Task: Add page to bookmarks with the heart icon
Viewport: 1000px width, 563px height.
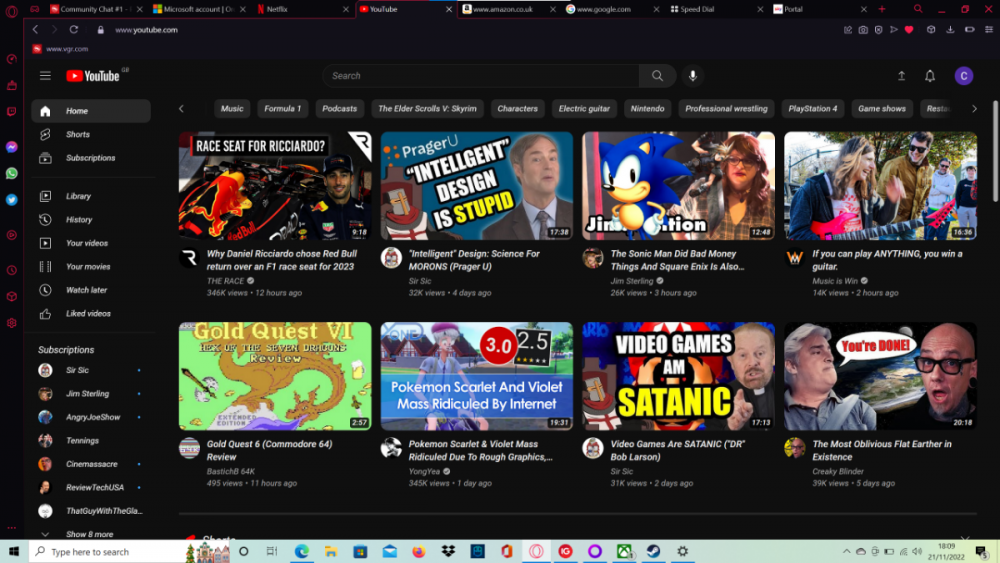Action: [909, 30]
